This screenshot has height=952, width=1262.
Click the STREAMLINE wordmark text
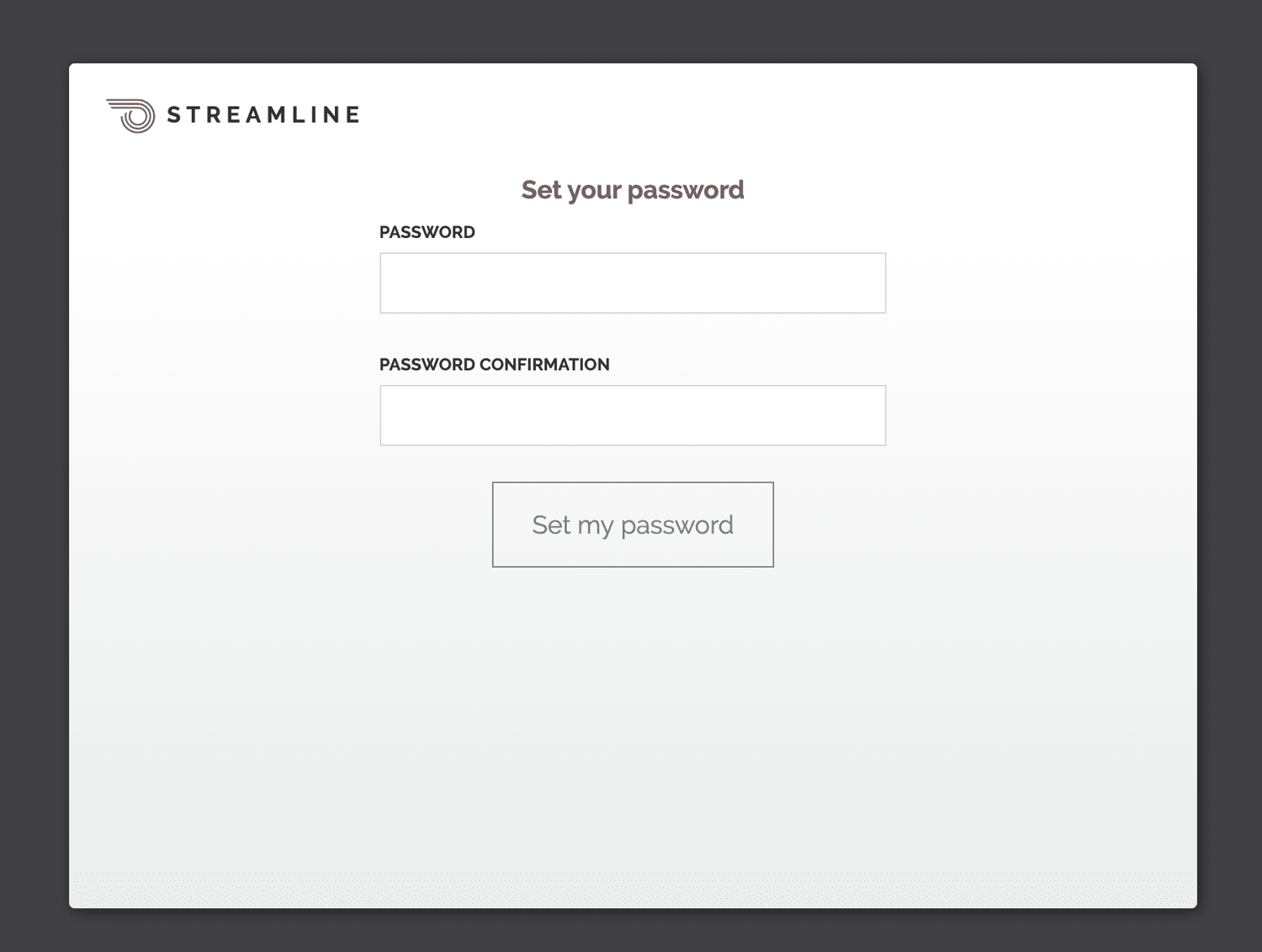point(262,114)
